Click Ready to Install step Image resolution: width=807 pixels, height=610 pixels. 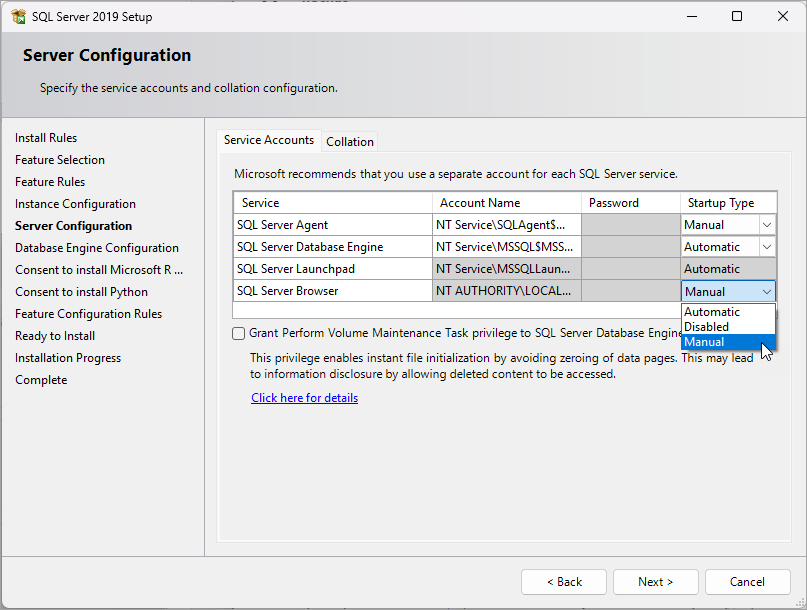tap(55, 336)
